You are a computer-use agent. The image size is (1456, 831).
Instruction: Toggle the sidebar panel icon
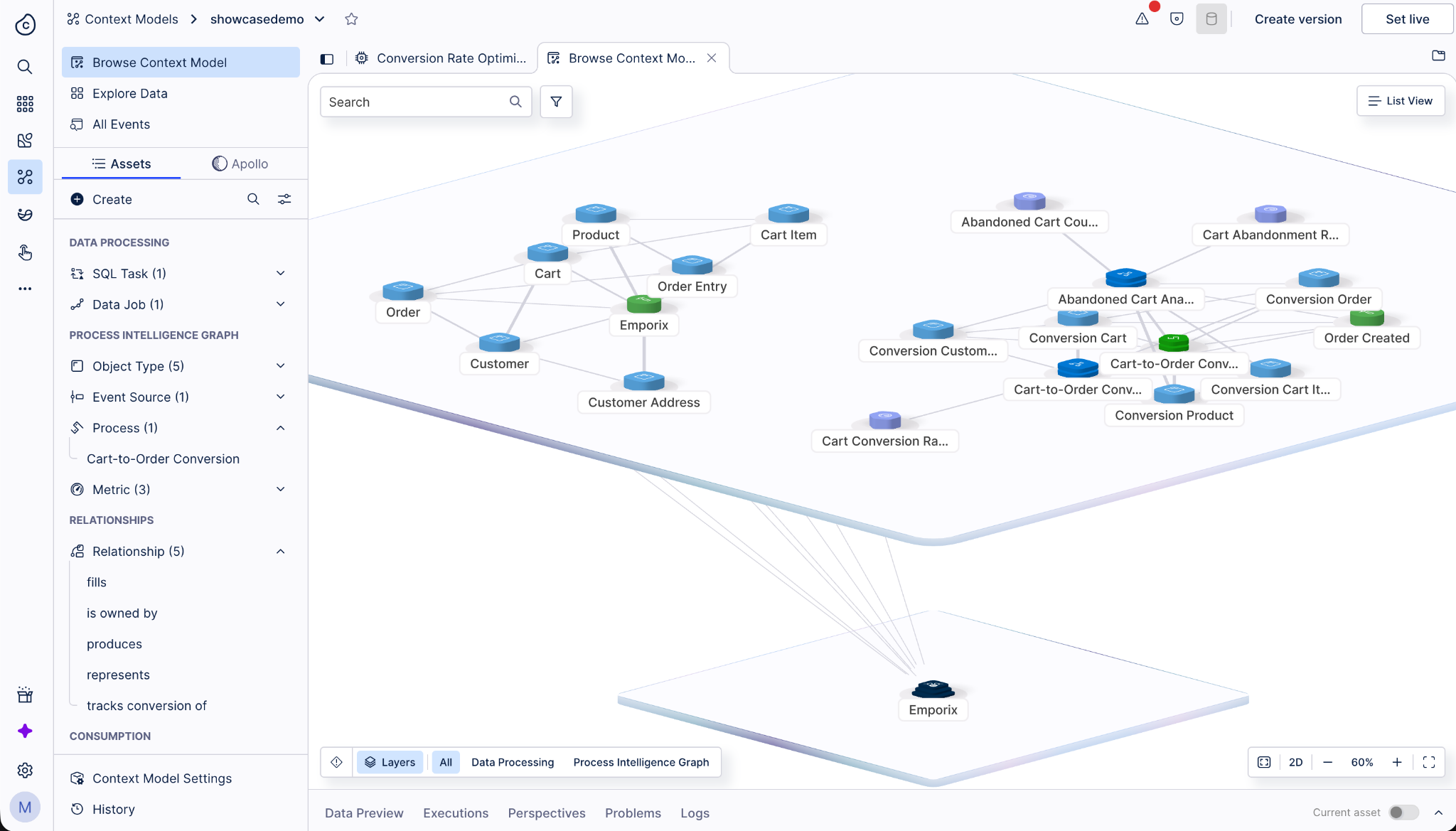(x=327, y=59)
